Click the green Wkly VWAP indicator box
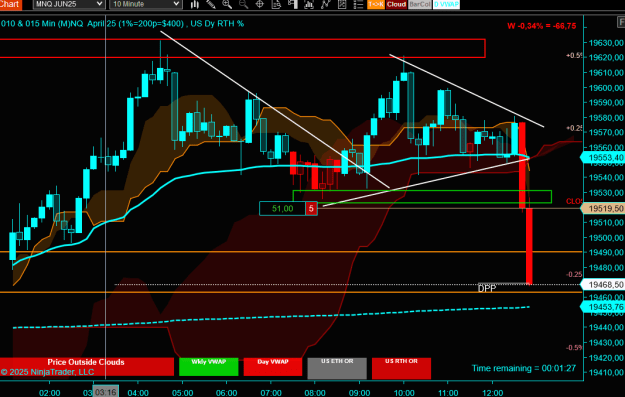The width and height of the screenshot is (625, 397). [209, 367]
